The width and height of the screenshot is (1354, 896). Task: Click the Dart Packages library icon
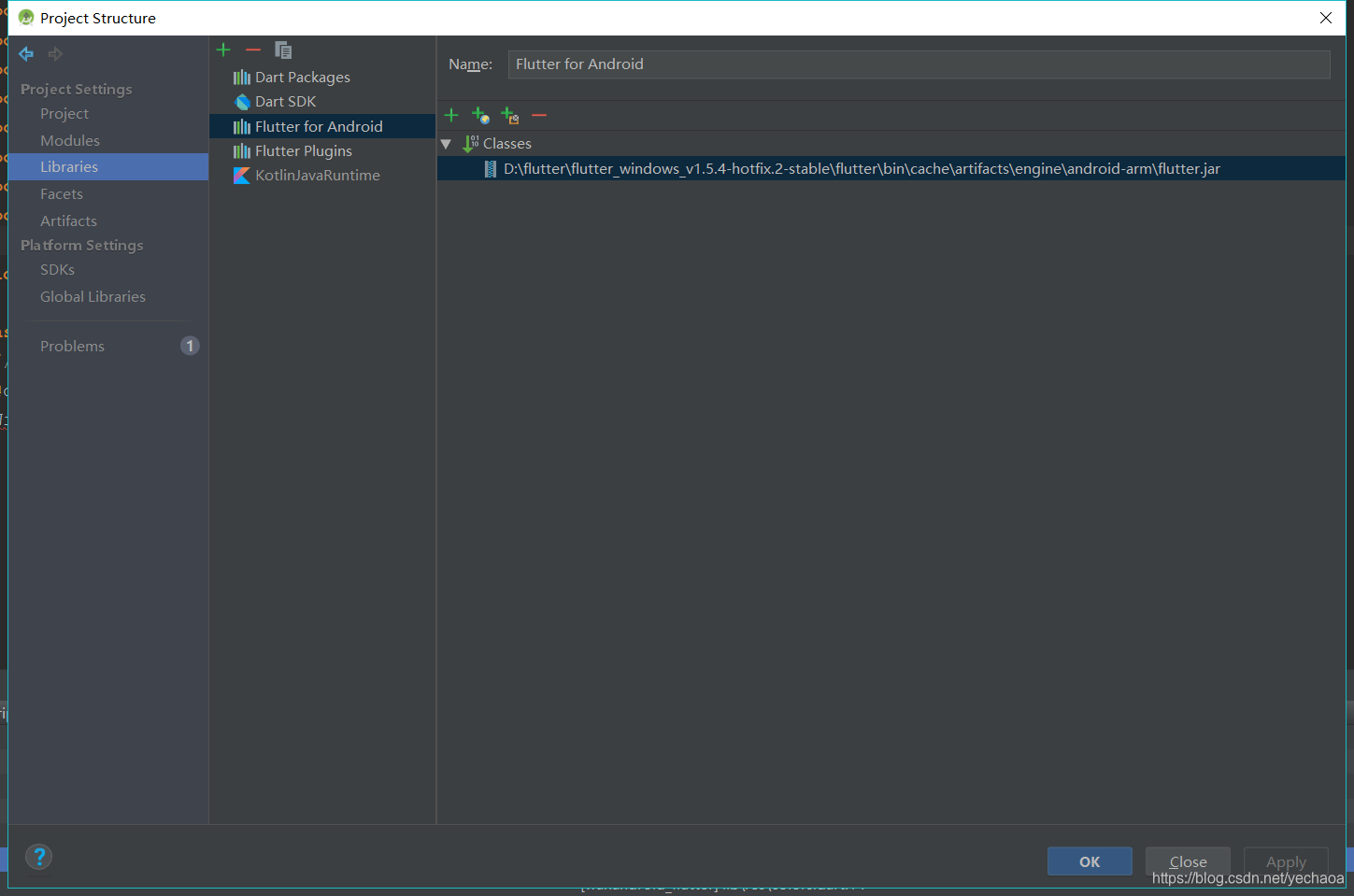(242, 77)
